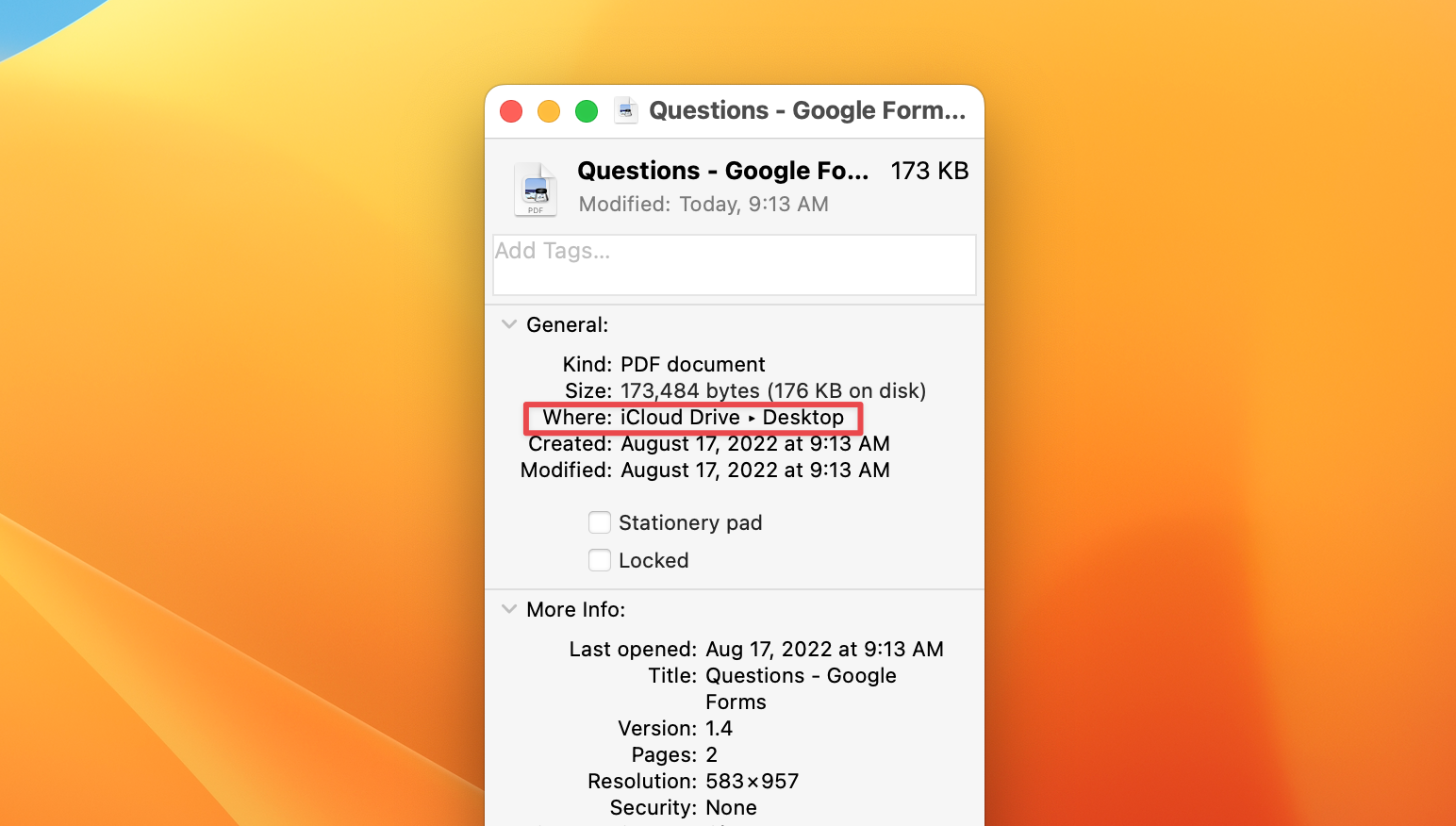Click the Modified: Today, 9:13 AM text
The image size is (1456, 826).
703,204
